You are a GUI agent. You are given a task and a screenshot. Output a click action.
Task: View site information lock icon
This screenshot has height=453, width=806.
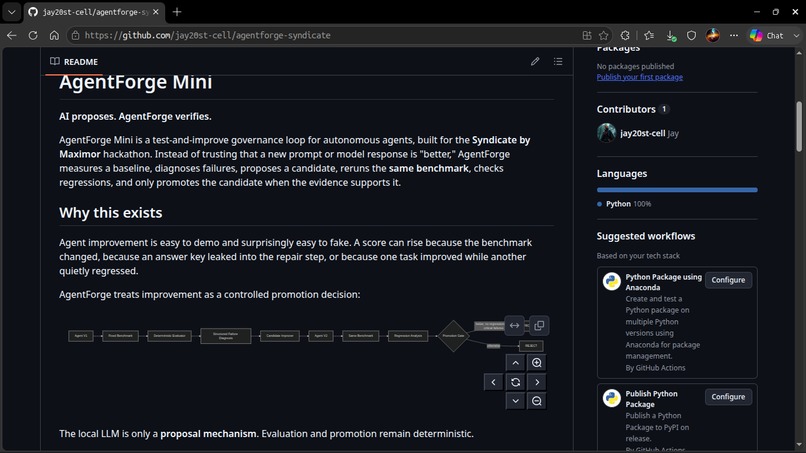(76, 35)
